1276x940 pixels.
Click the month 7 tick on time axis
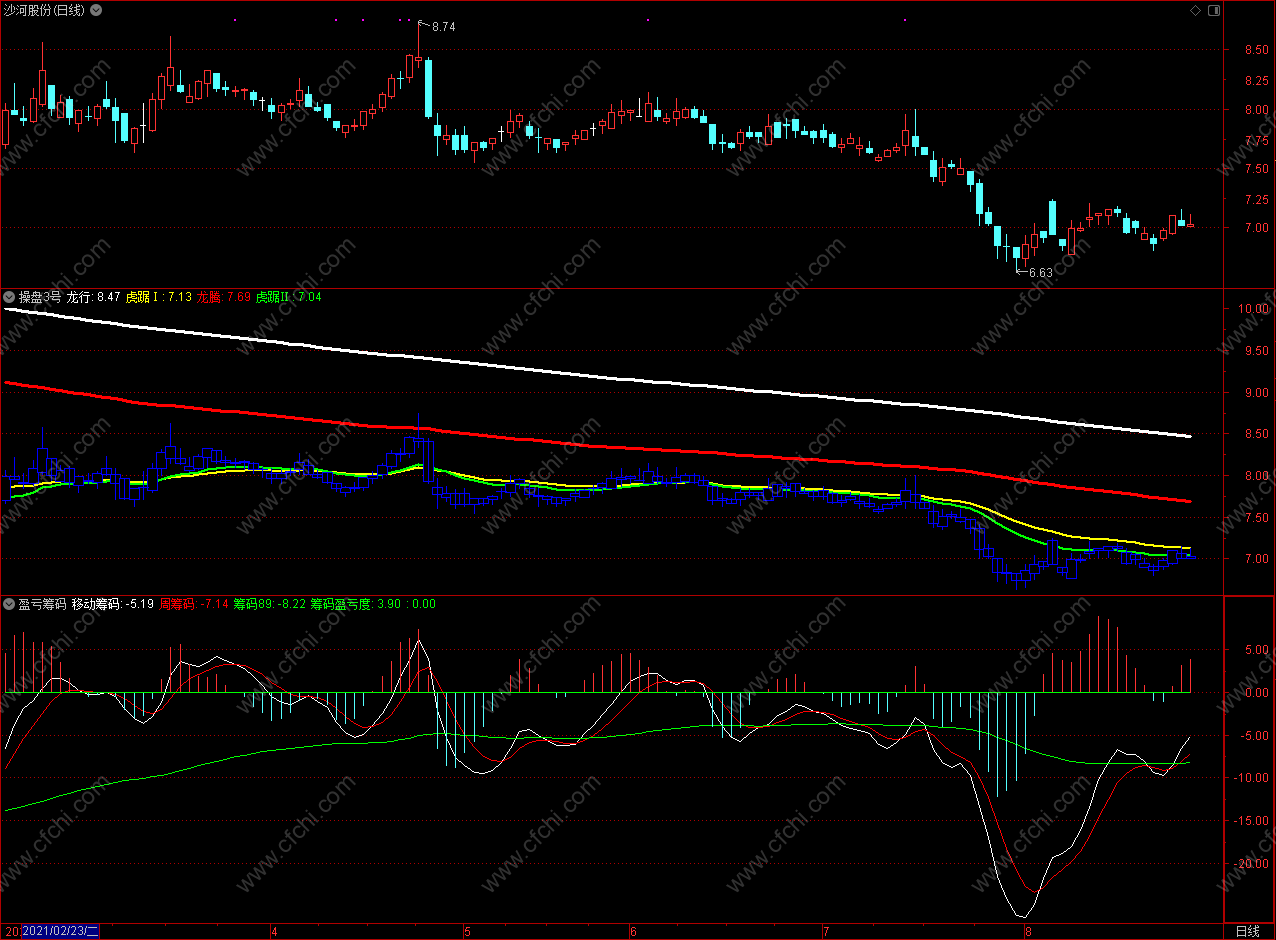point(824,931)
